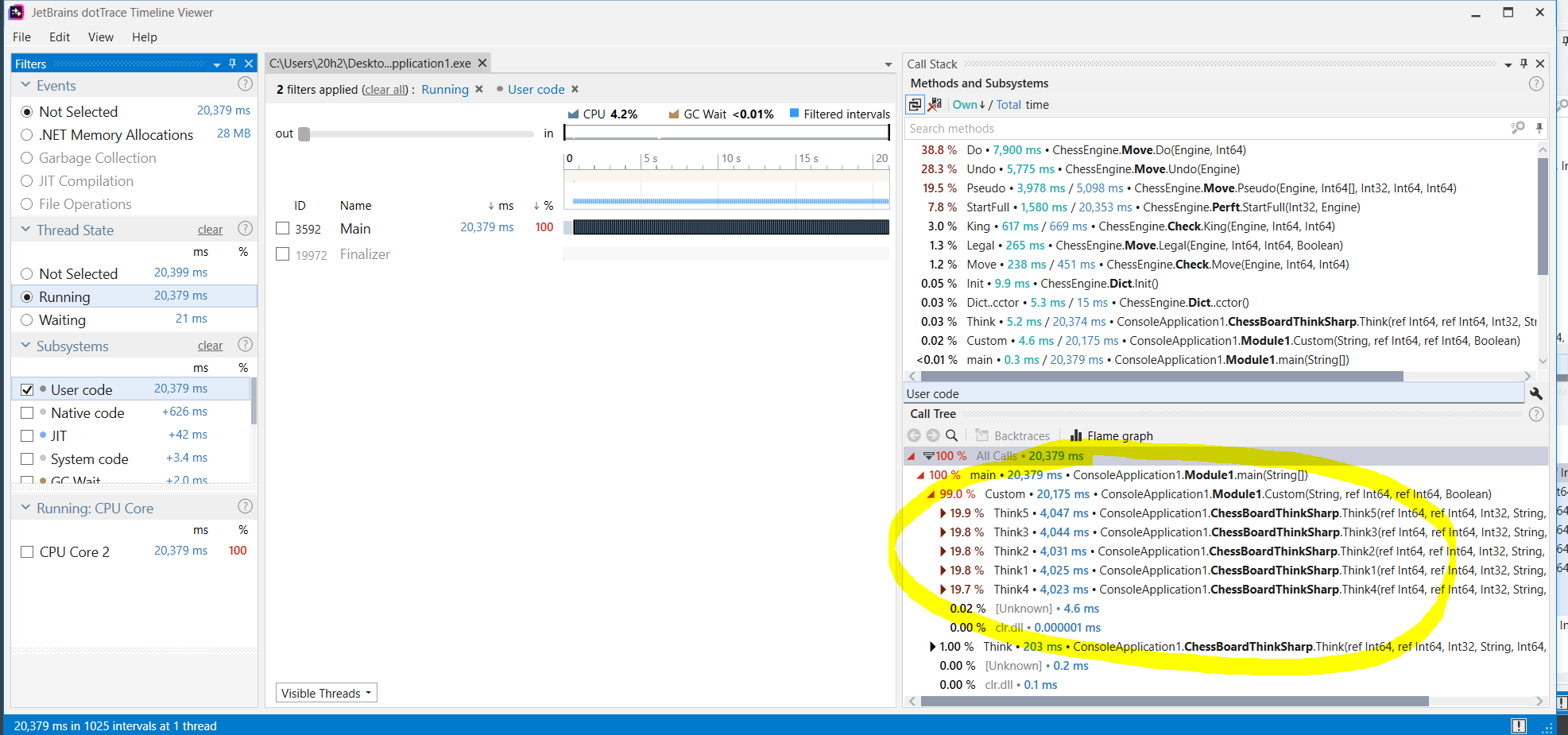Check the Native code subsystem
The image size is (1568, 735).
click(27, 413)
